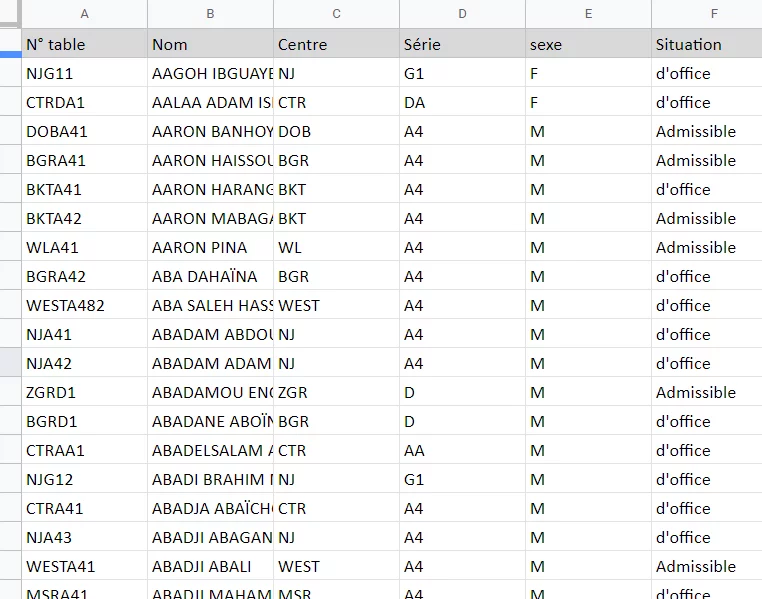Click d'office in BGRA42 row
Screen dimensions: 762x599
[x=707, y=276]
